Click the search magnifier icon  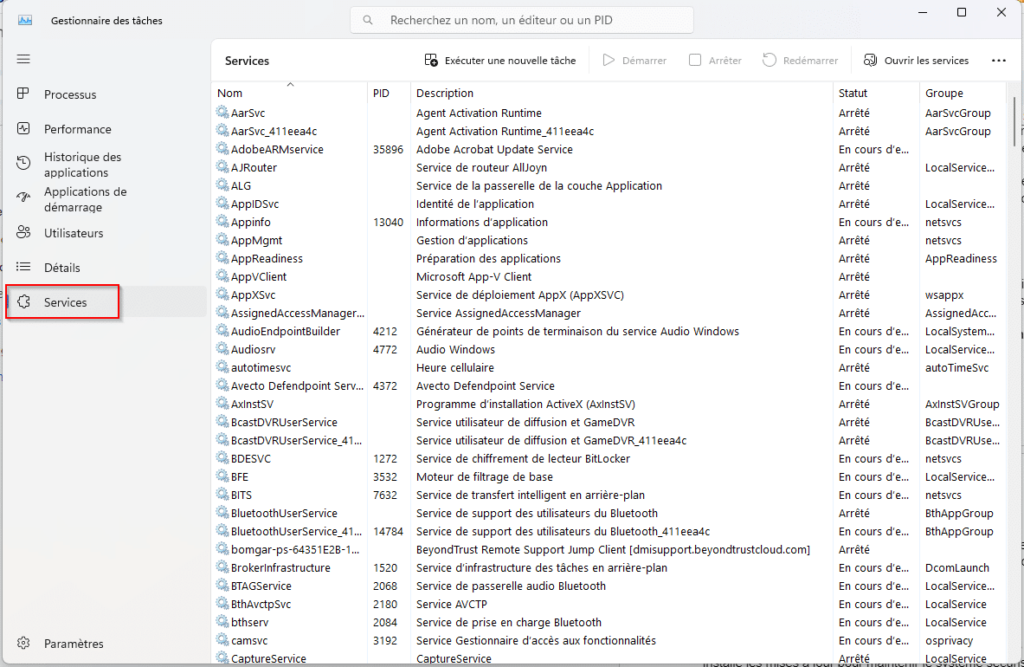coord(366,19)
